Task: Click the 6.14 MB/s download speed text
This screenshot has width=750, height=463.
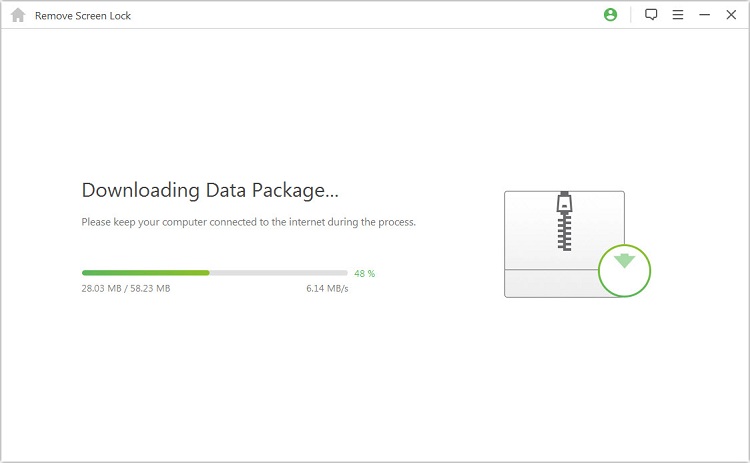Action: tap(327, 288)
